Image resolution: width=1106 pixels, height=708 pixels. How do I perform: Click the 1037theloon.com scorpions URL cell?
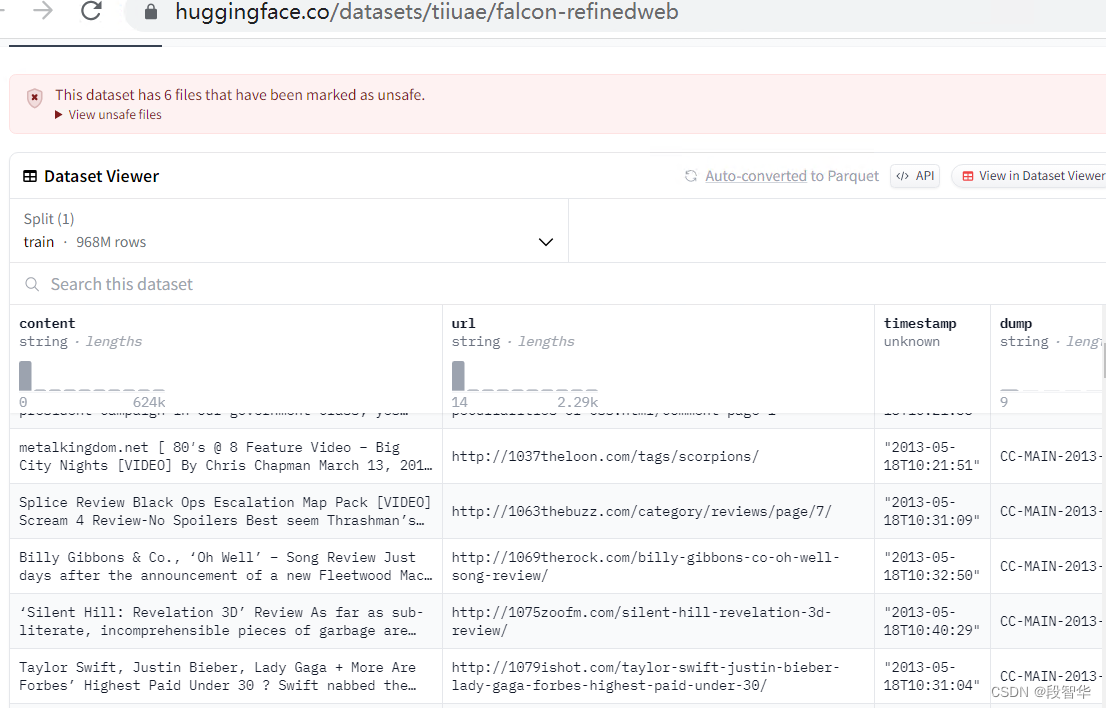tap(658, 456)
